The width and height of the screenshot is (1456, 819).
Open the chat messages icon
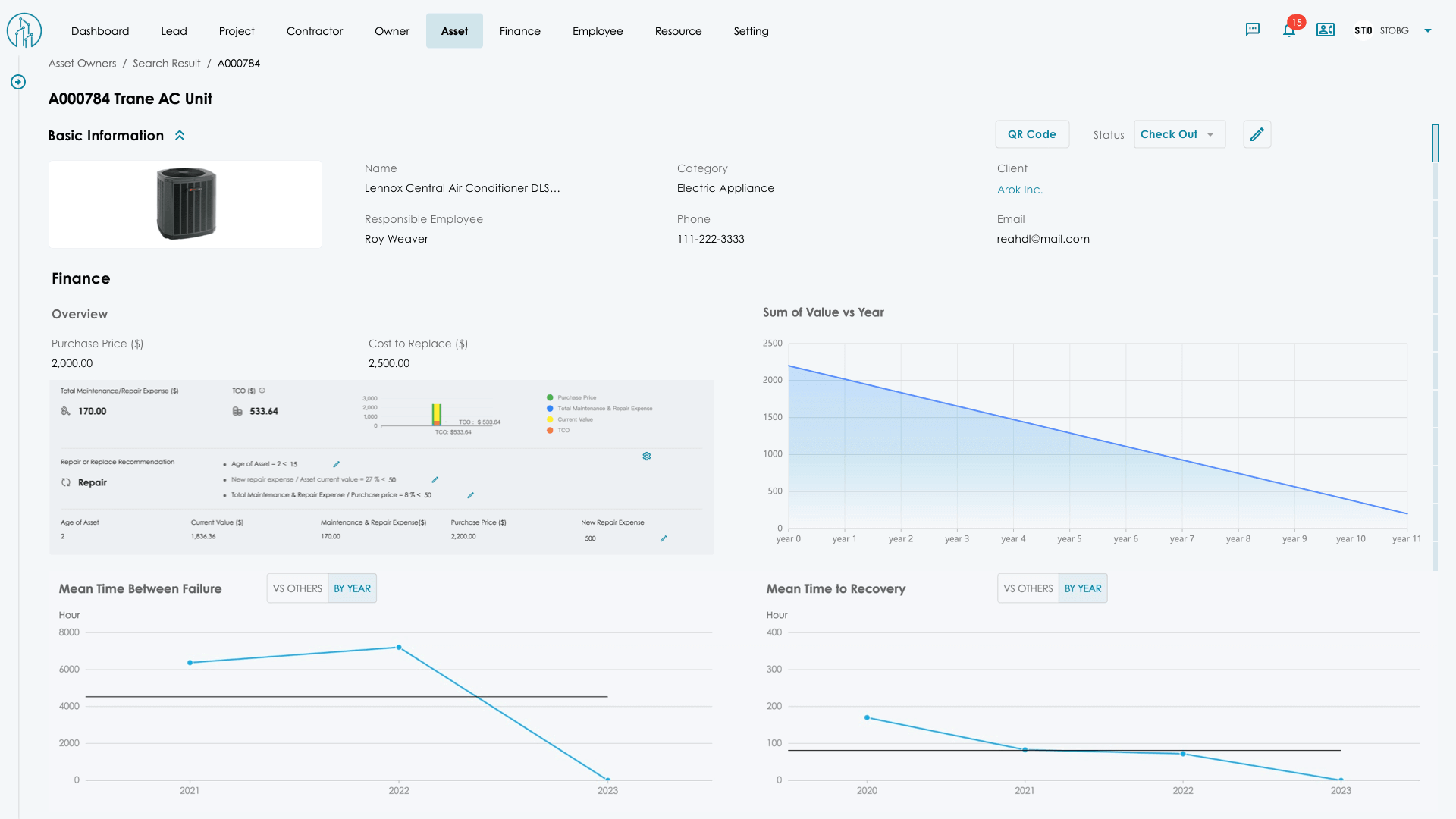tap(1252, 30)
